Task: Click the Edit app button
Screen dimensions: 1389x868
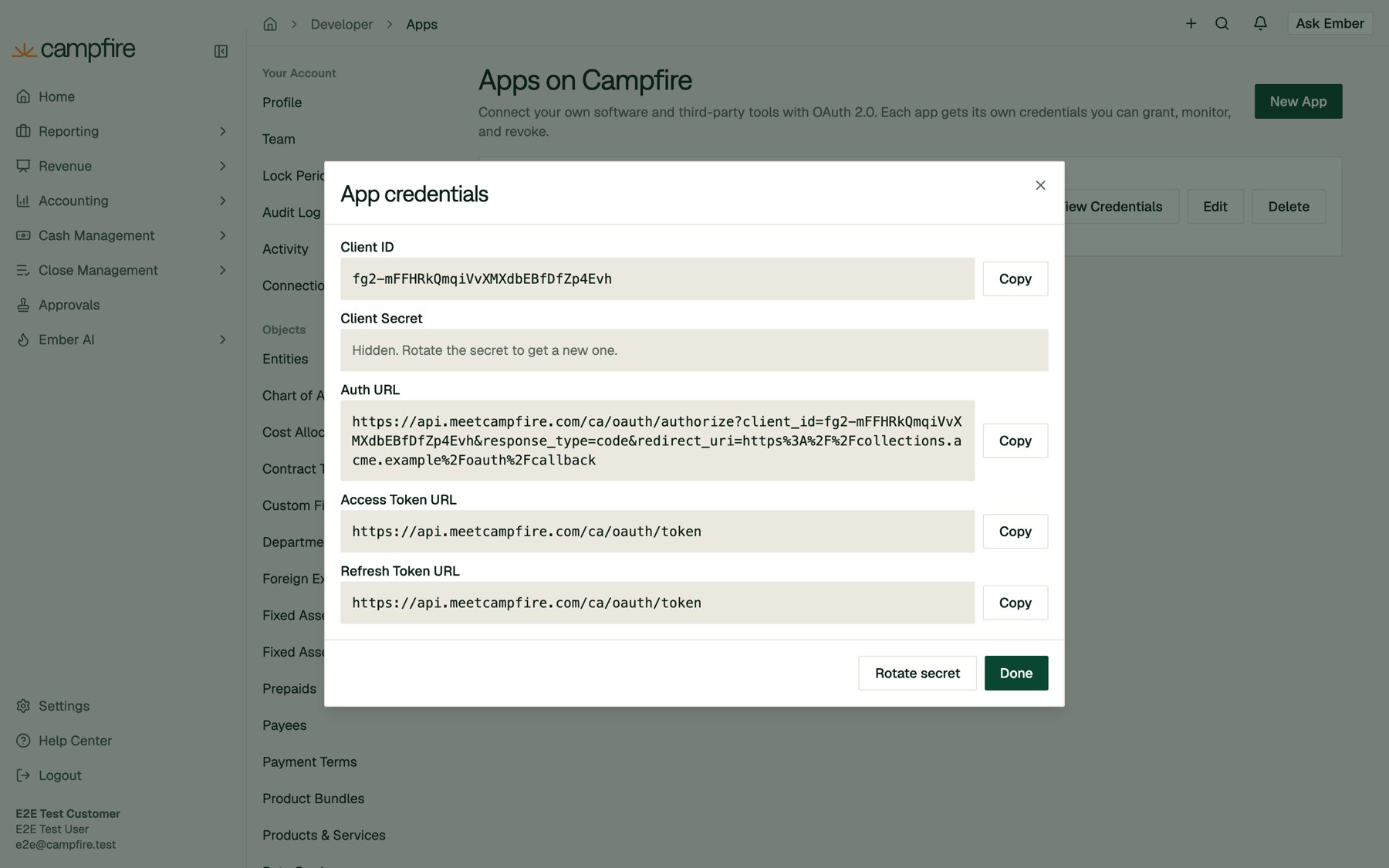Action: [x=1215, y=207]
